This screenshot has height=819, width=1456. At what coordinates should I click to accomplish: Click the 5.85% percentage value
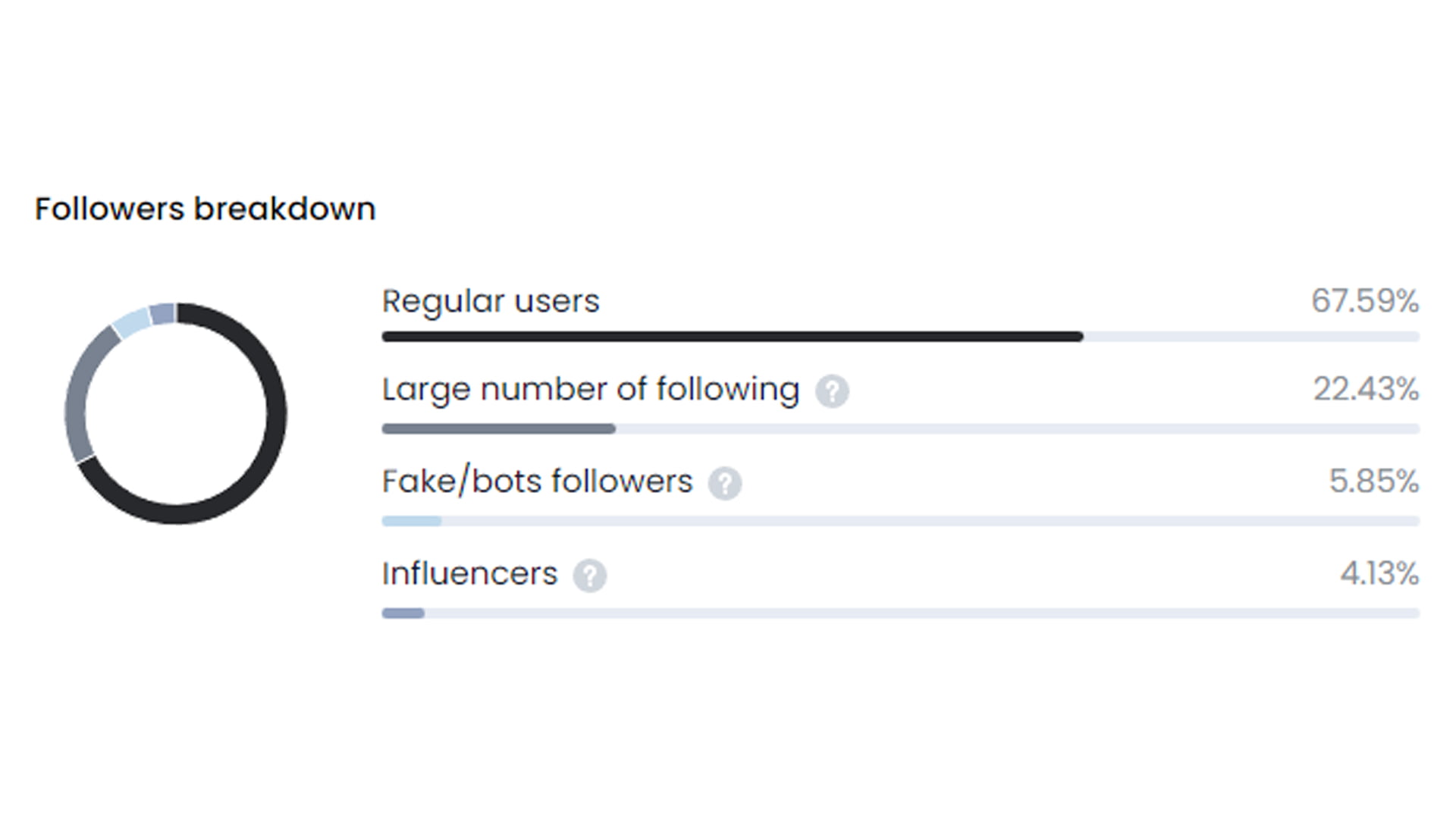1374,482
